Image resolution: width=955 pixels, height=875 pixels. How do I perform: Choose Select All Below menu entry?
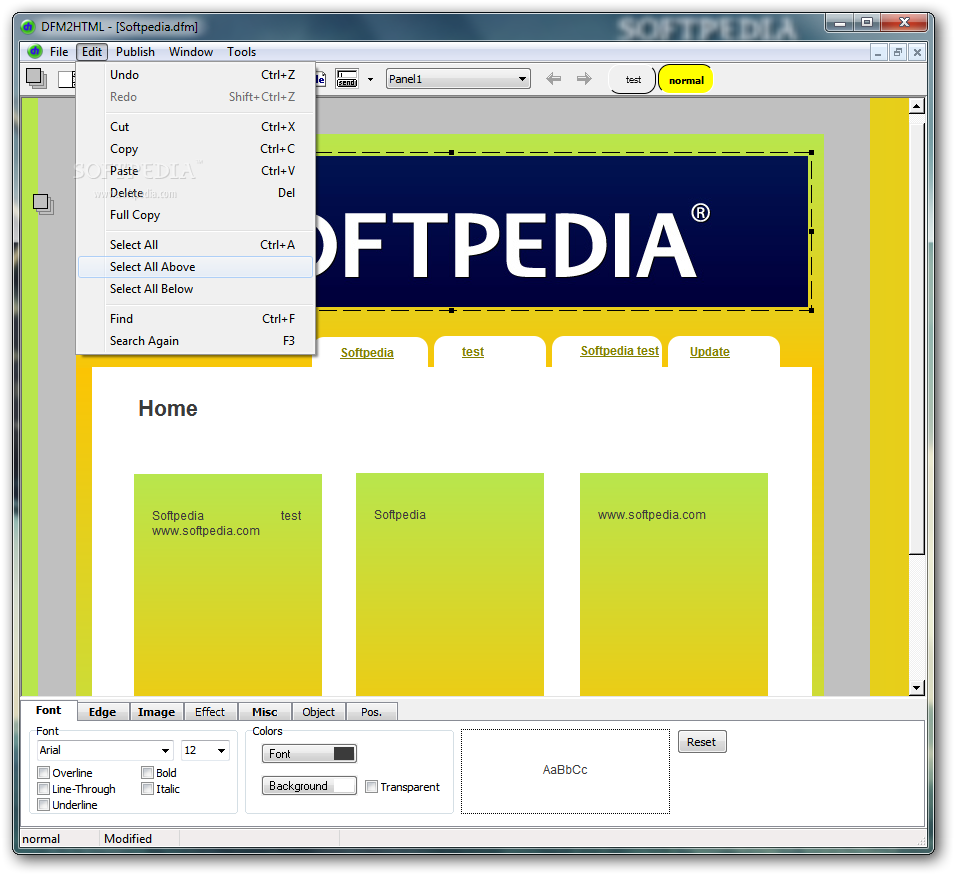pyautogui.click(x=195, y=289)
